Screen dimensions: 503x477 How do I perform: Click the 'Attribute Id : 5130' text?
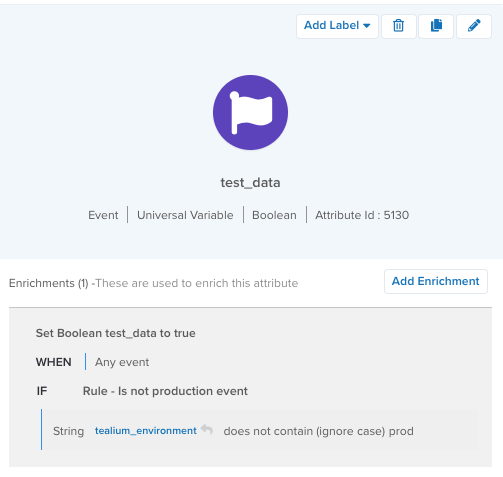(362, 215)
